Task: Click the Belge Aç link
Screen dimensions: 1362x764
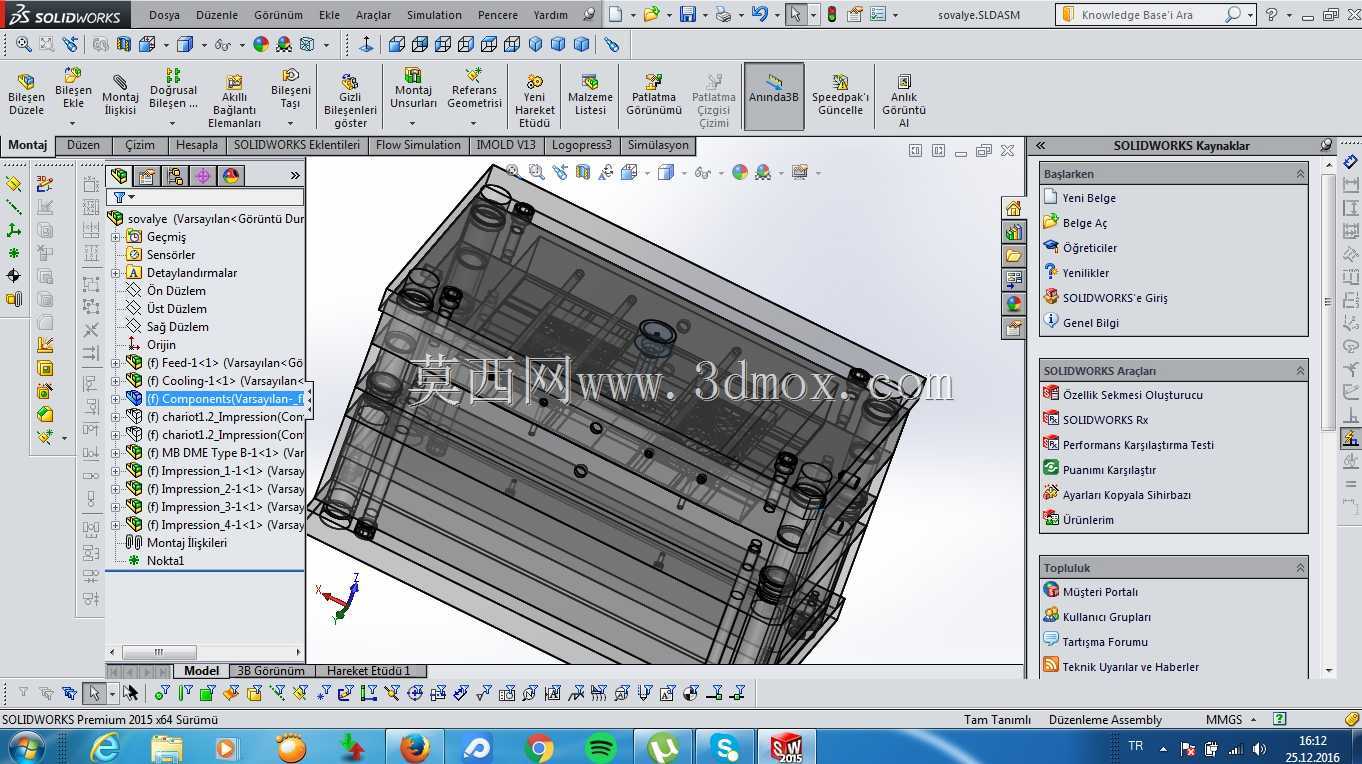Action: pyautogui.click(x=1085, y=223)
